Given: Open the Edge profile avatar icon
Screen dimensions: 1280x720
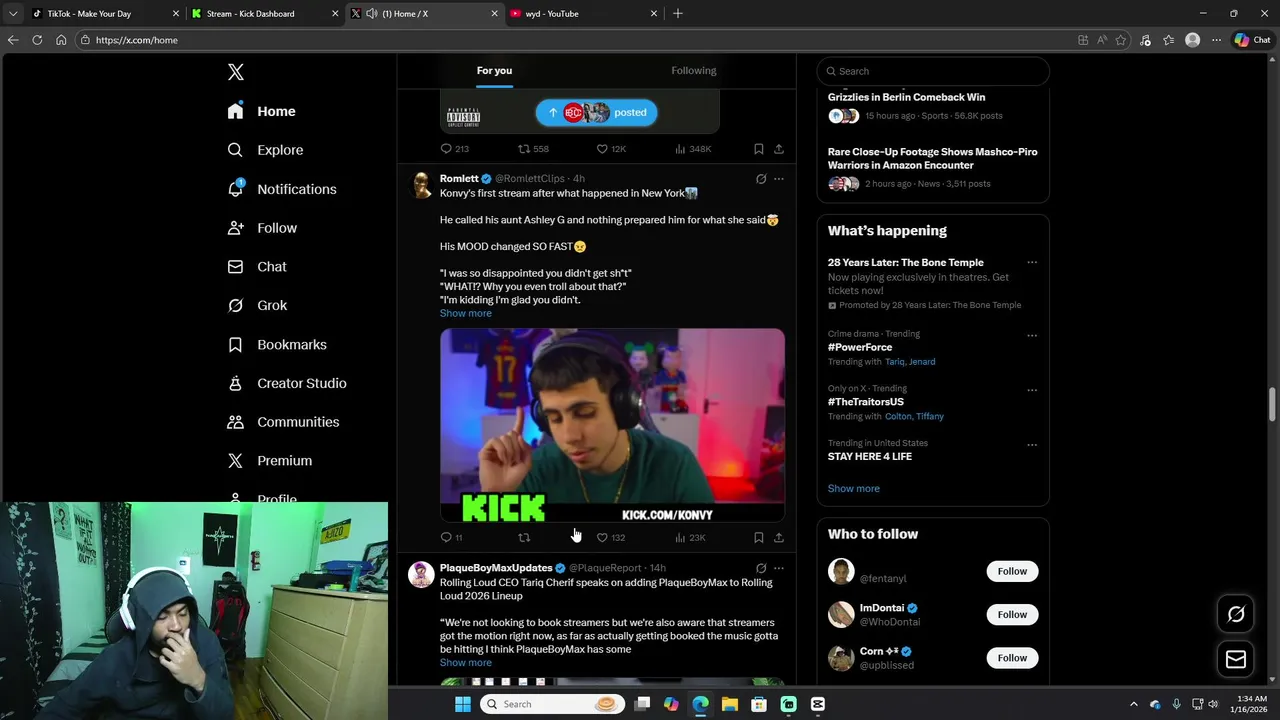Looking at the screenshot, I should [1192, 40].
